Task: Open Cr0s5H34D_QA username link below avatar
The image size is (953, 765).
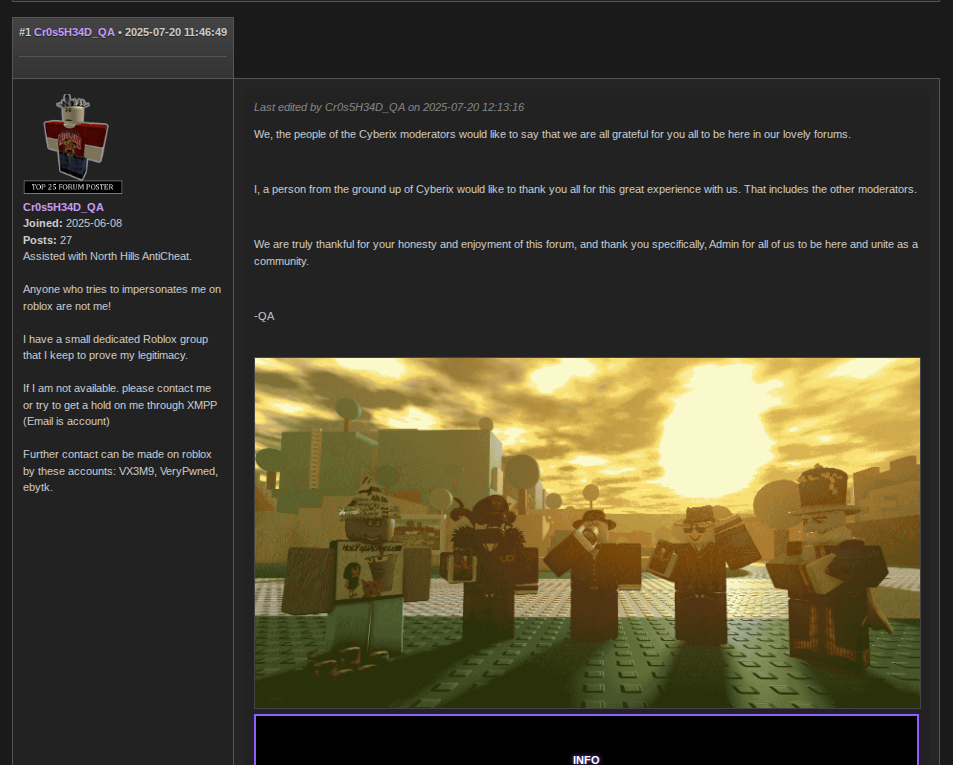Action: tap(63, 207)
